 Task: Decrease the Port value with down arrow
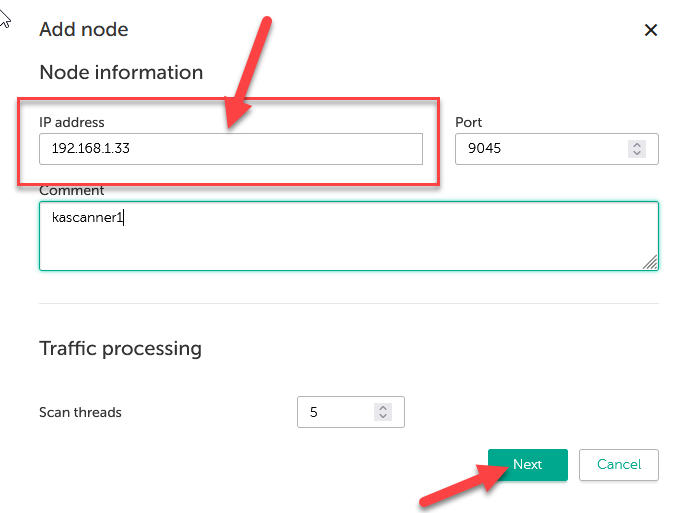coord(636,154)
